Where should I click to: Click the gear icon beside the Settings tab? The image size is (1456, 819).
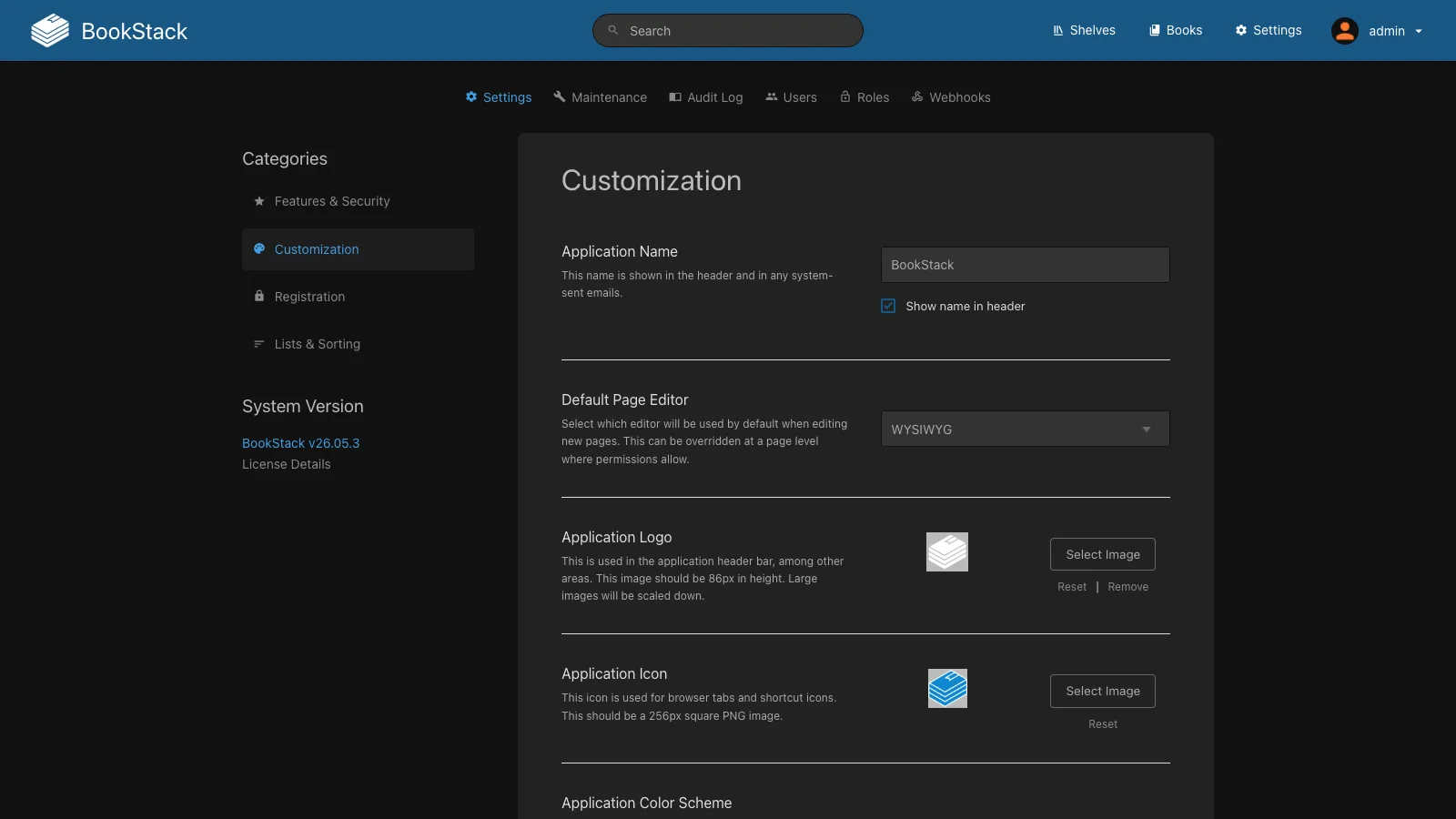(471, 96)
